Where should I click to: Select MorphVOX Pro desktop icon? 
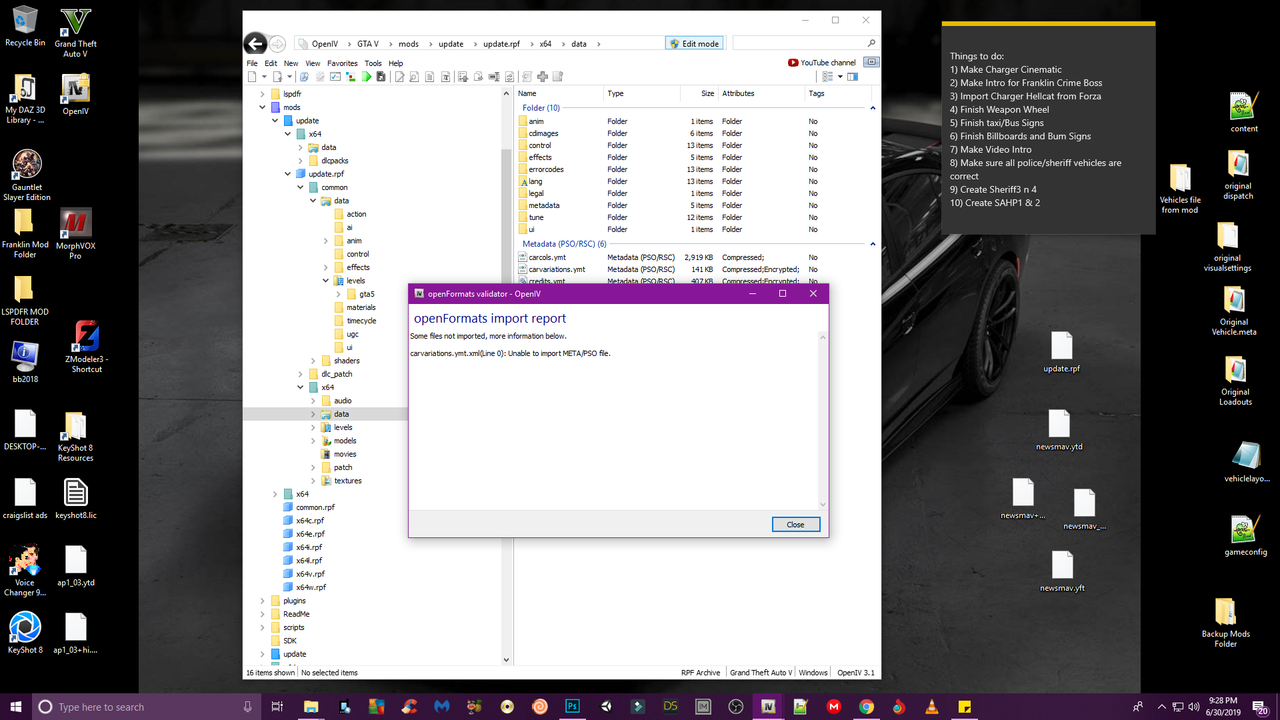[75, 234]
